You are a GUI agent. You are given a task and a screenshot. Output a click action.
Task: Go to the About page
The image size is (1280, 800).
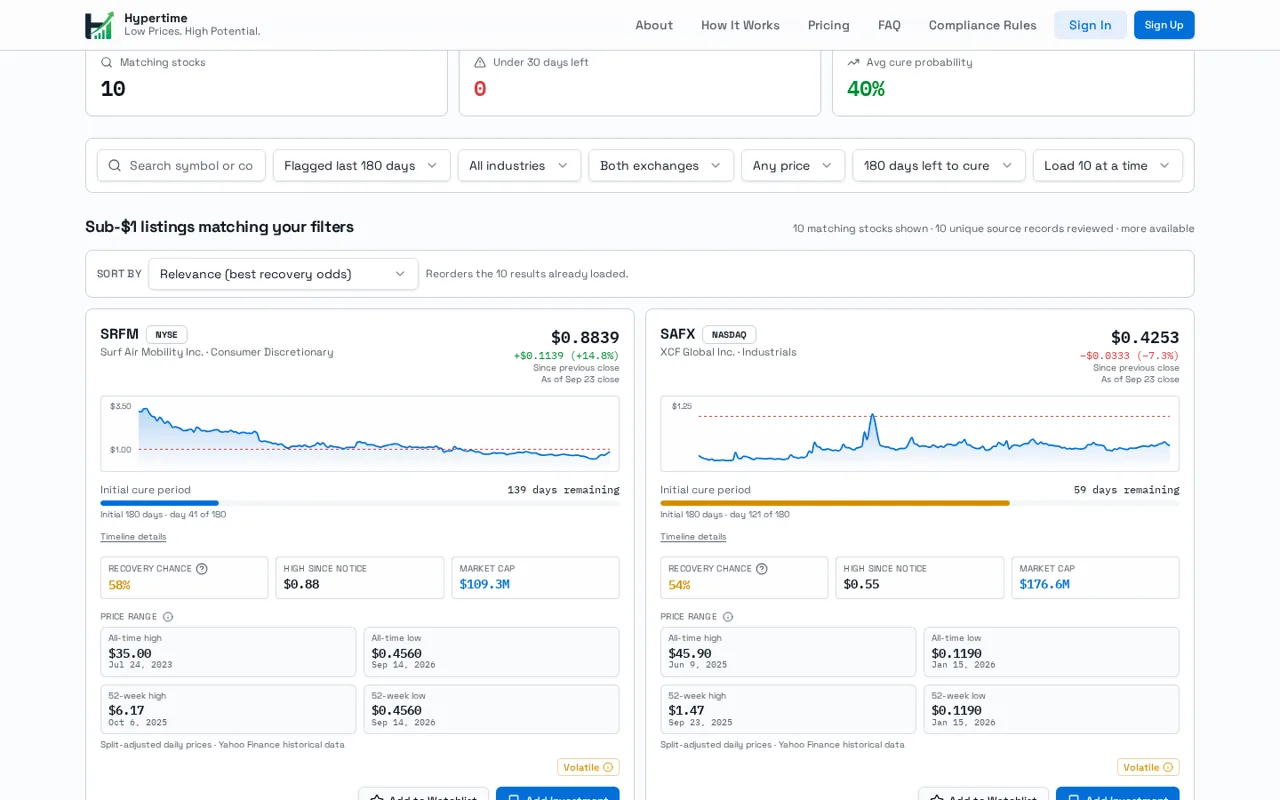654,25
